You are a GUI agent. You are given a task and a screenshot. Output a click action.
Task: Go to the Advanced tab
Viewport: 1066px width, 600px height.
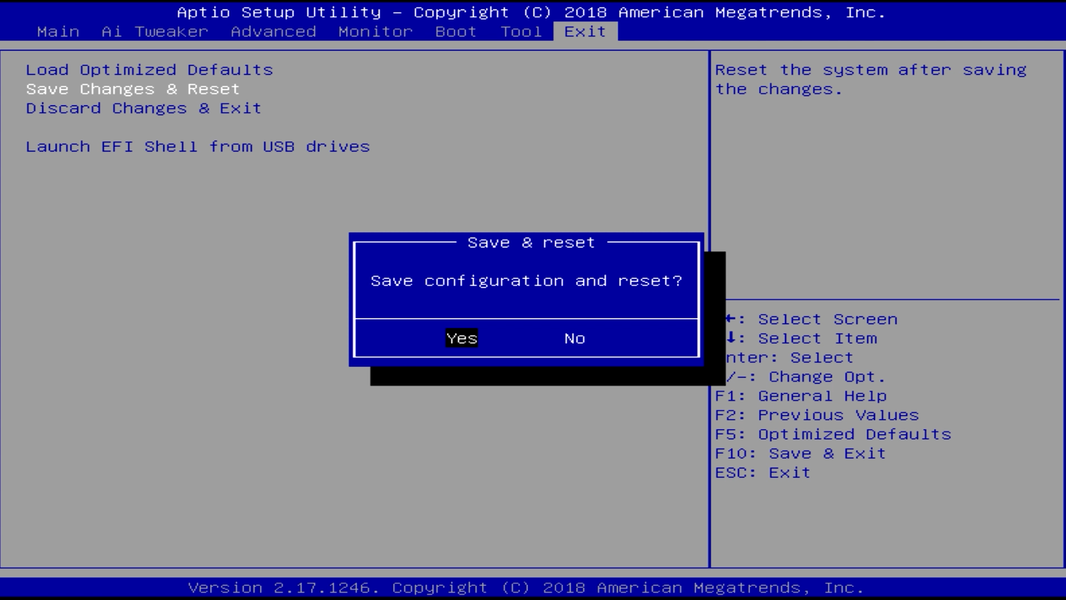pyautogui.click(x=273, y=31)
